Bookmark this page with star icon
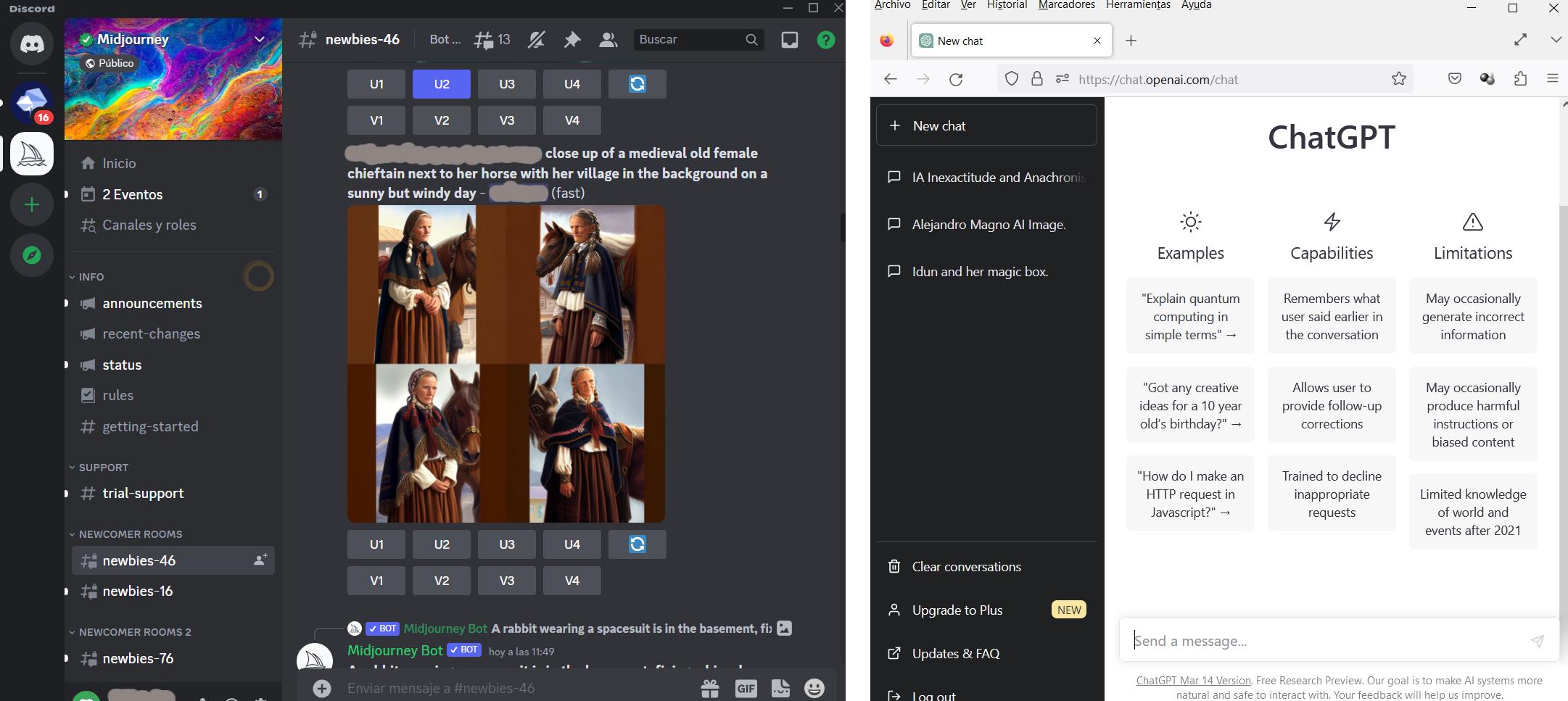 point(1399,79)
